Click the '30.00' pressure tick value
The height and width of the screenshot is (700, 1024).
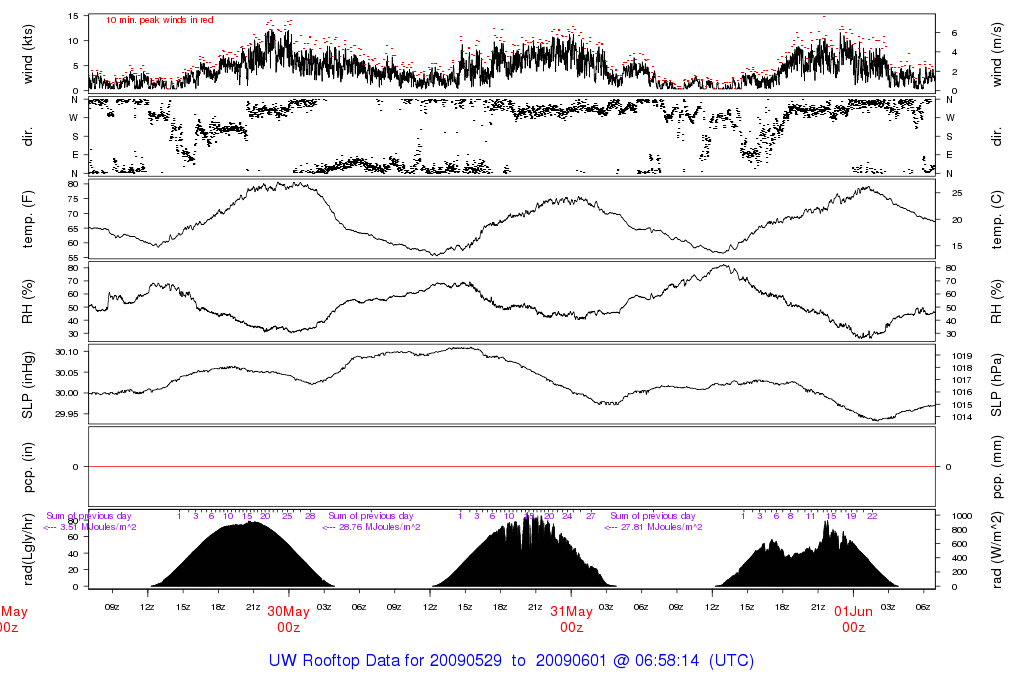pos(67,393)
